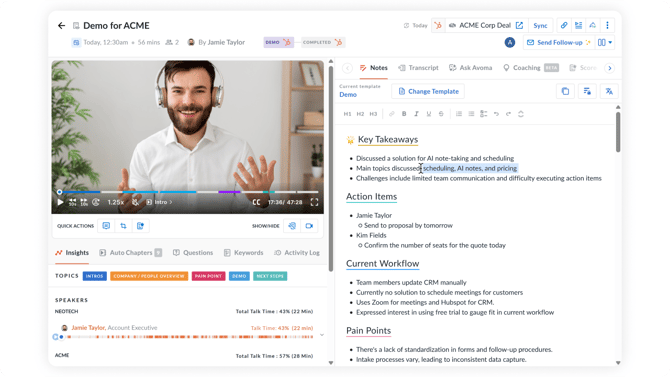Screen dimensions: 670x377
Task: Expand Jamie Taylor speaker row chevron
Action: click(322, 335)
